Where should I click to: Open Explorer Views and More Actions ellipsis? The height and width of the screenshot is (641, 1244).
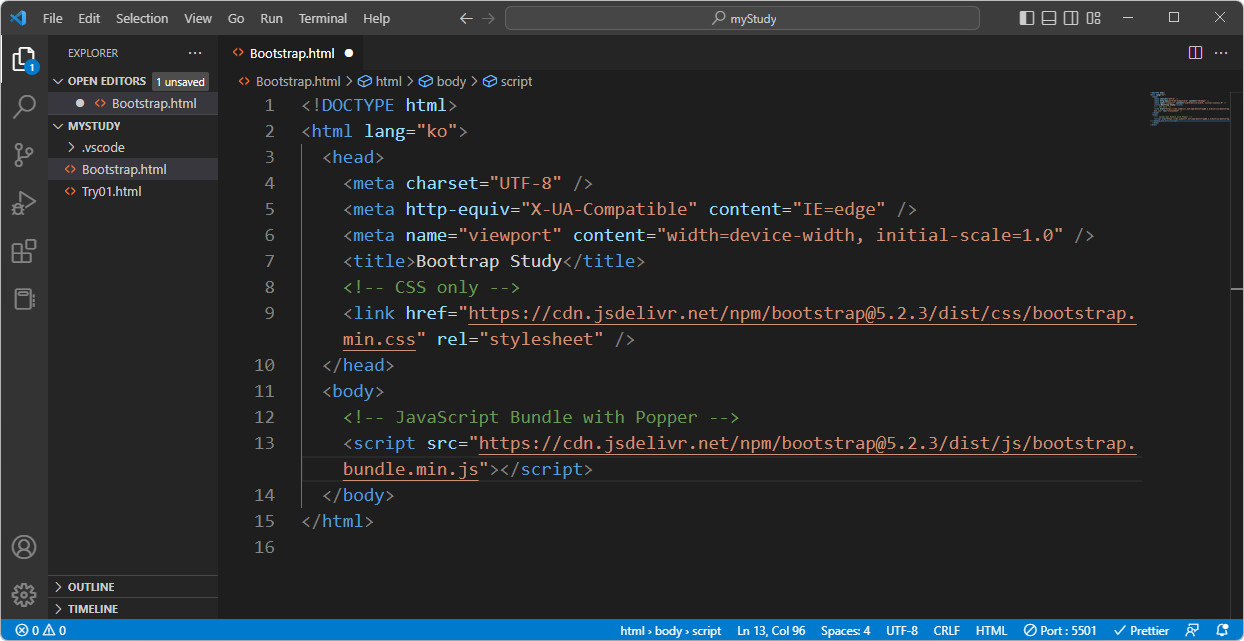tap(194, 53)
